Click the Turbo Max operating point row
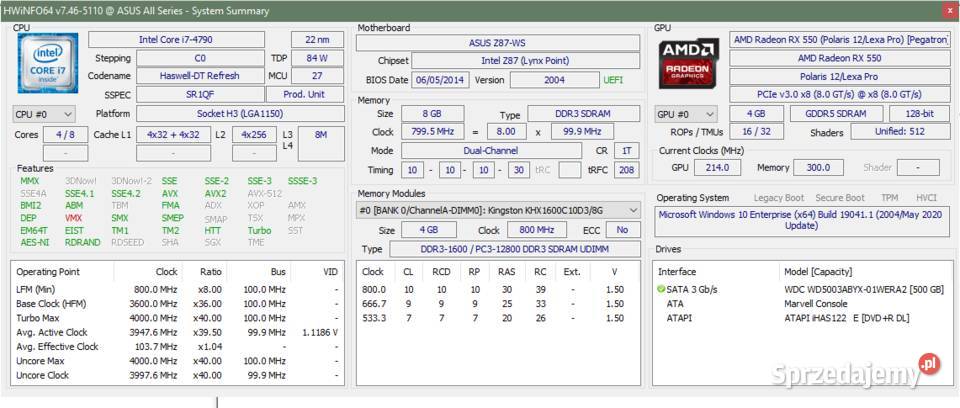The height and width of the screenshot is (408, 960). coord(178,318)
